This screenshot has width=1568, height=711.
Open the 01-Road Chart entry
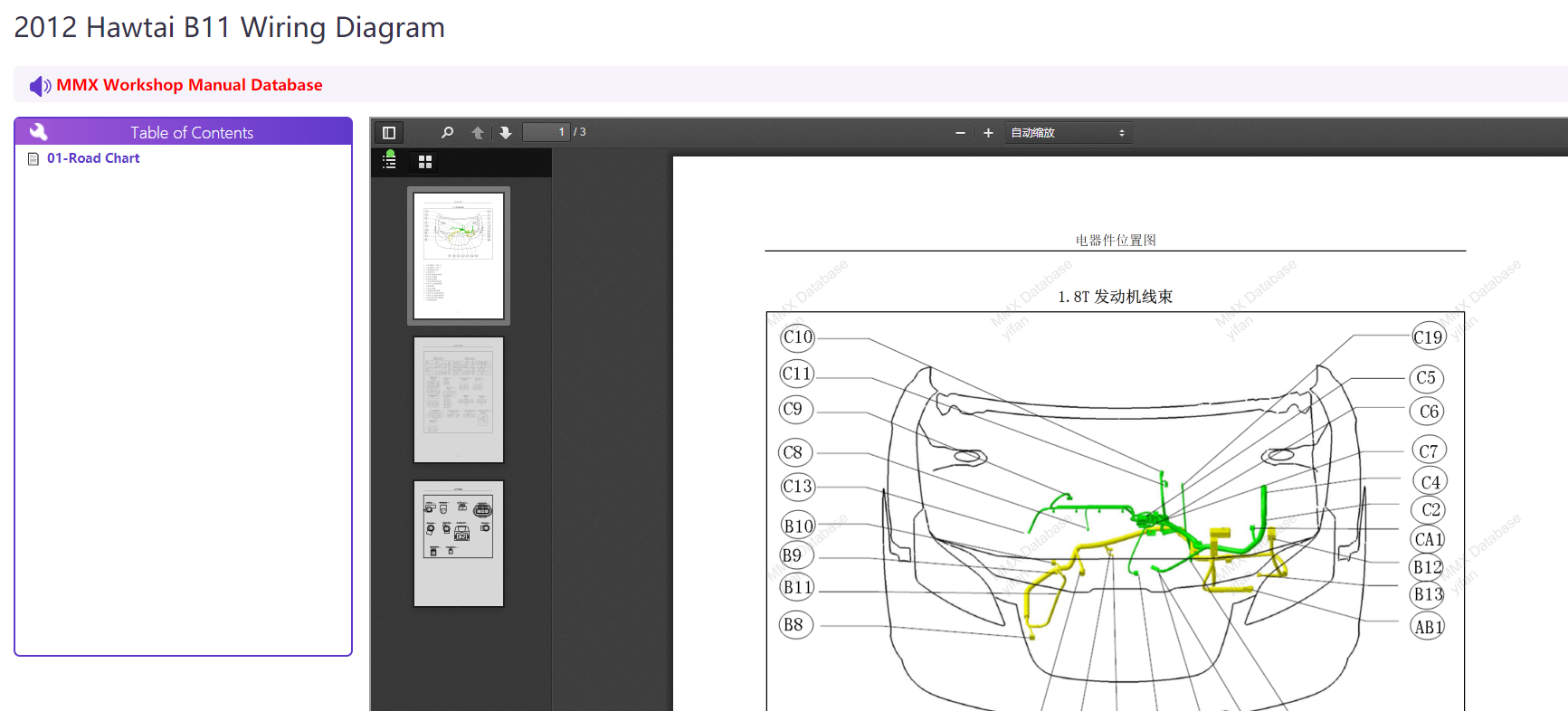93,158
